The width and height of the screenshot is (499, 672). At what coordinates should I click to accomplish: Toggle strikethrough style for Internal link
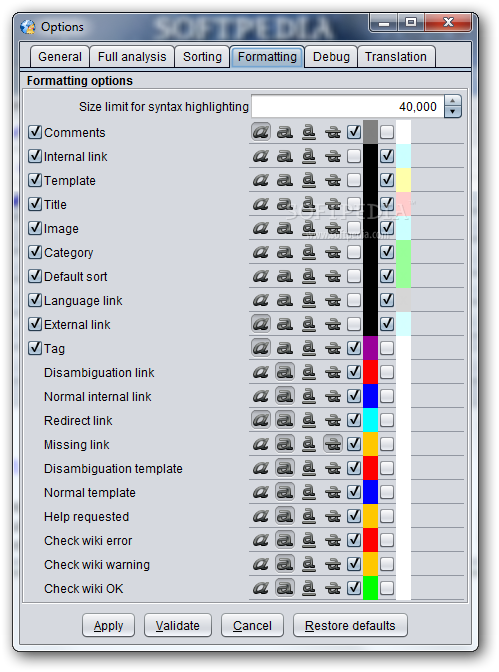(x=333, y=156)
